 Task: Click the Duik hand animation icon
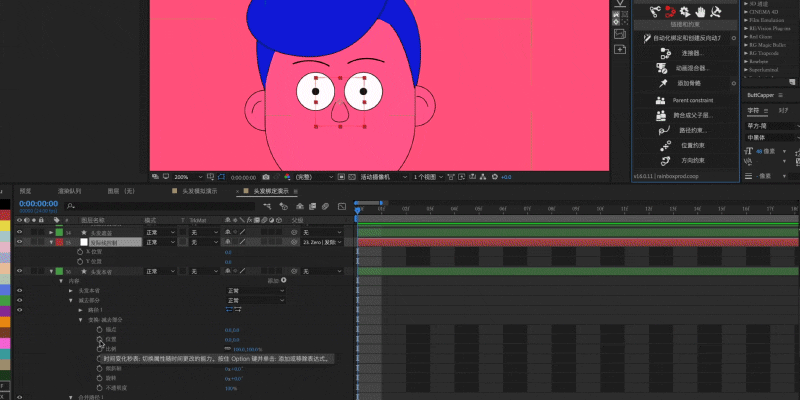click(701, 11)
